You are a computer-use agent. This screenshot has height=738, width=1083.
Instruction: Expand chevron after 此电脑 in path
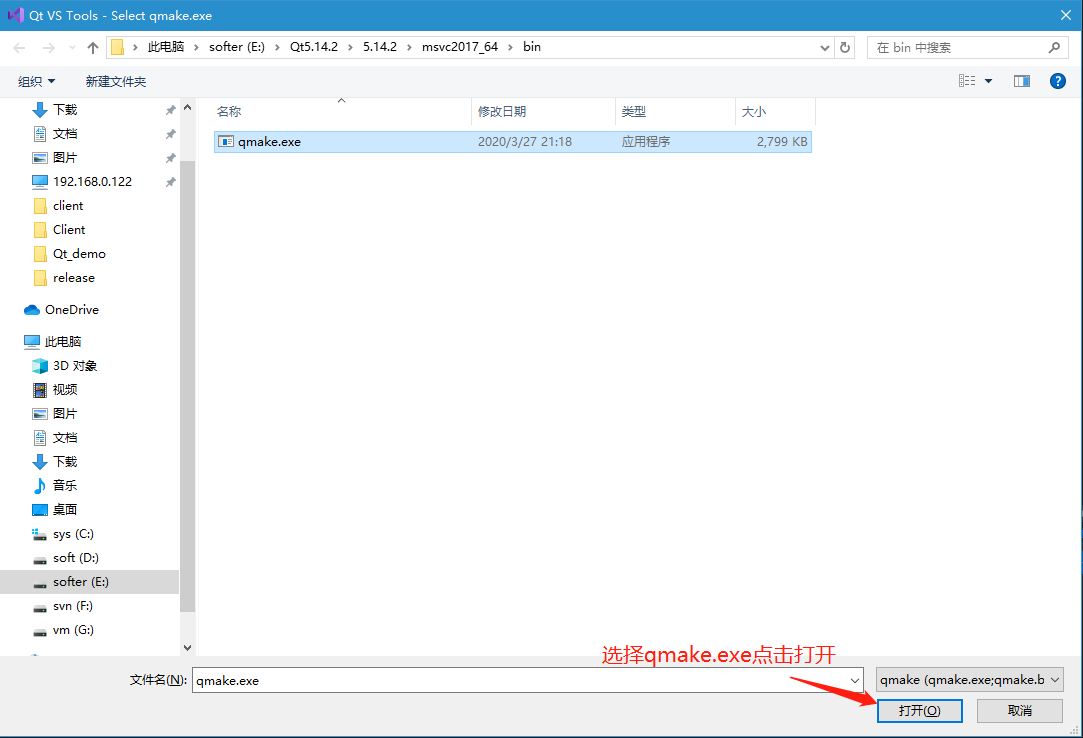[x=196, y=47]
